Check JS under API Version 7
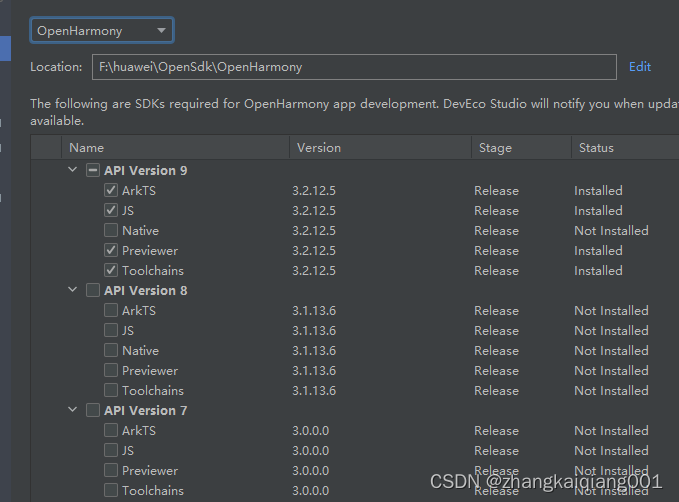The height and width of the screenshot is (502, 679). 111,450
